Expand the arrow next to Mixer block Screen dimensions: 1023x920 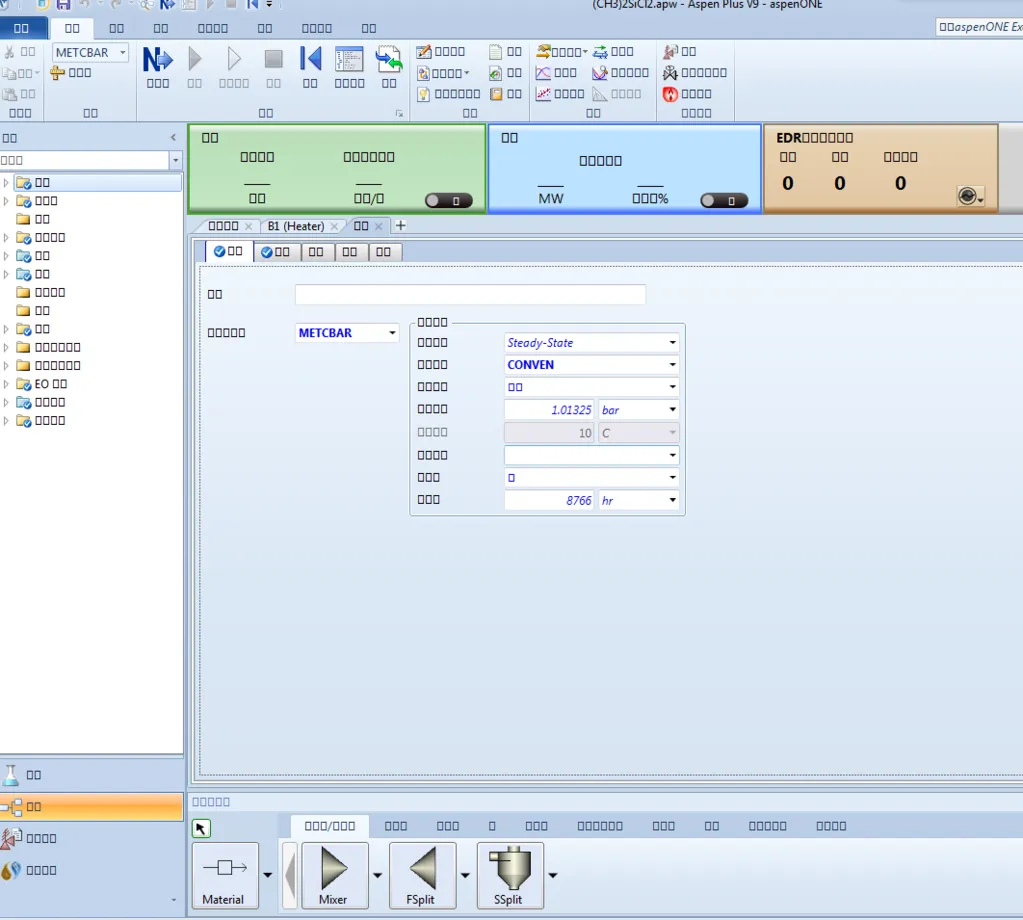point(377,875)
